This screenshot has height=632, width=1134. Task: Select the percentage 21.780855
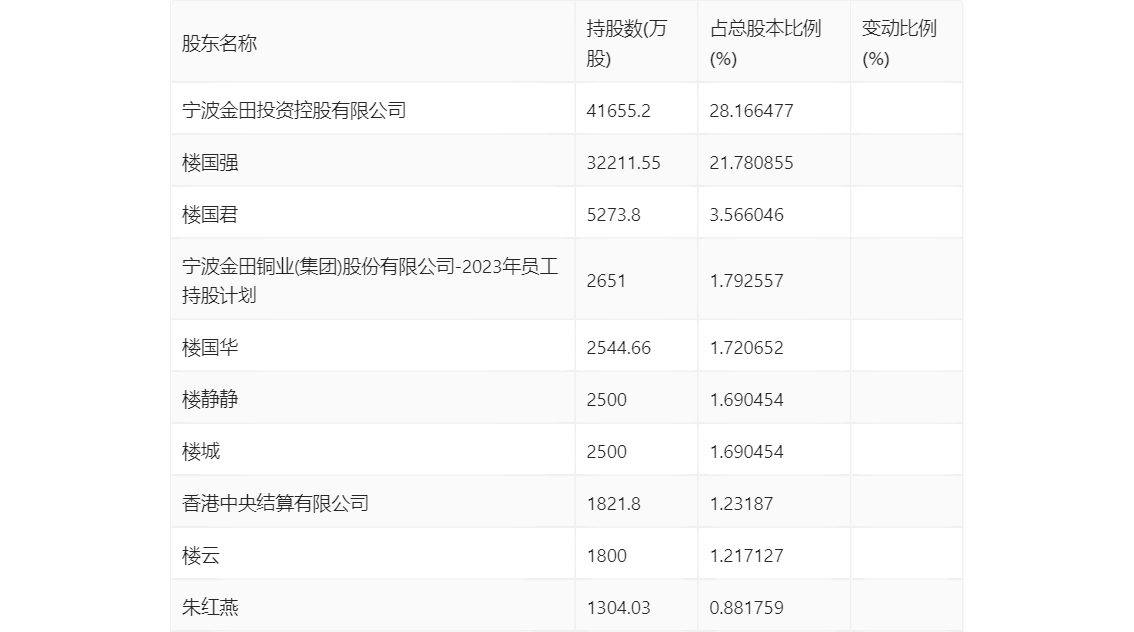point(751,163)
